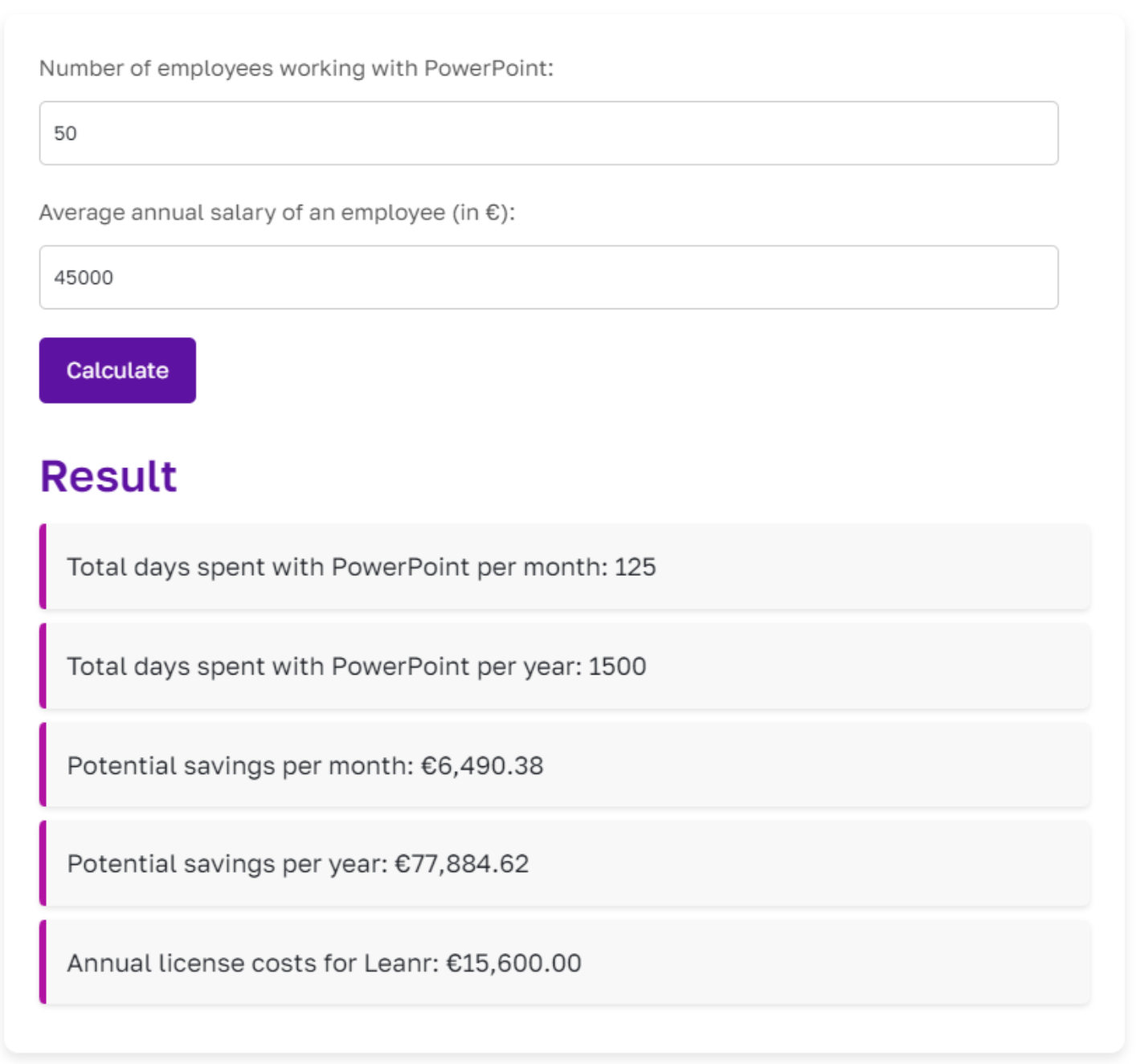
Task: Click the average salary label text
Action: click(279, 213)
